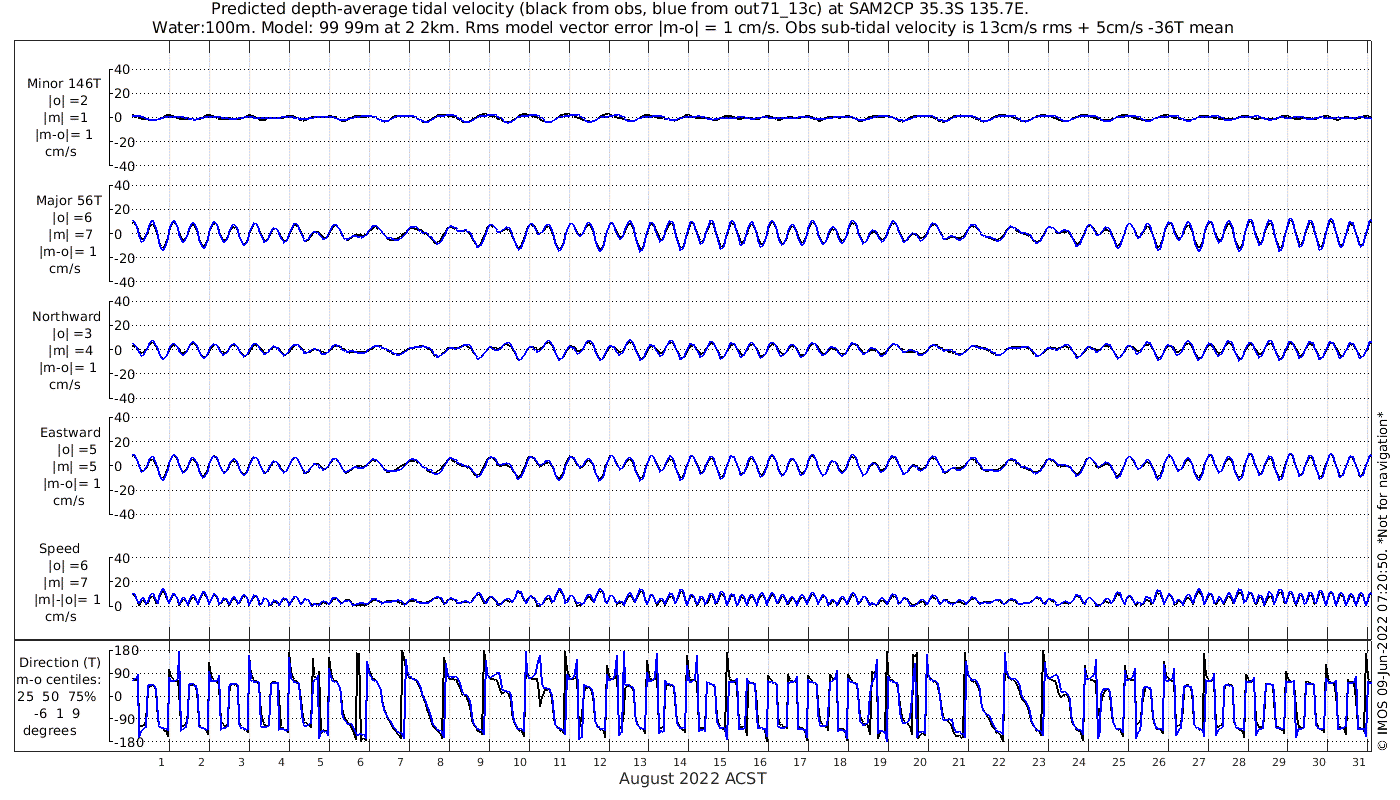This screenshot has width=1400, height=800.
Task: Click the 'm-o centiles:' label
Action: 59,679
